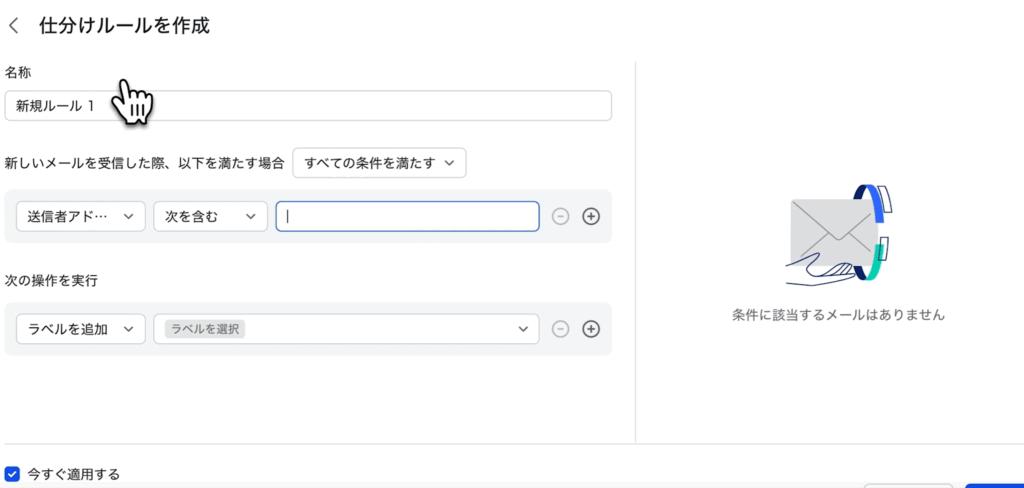Viewport: 1024px width, 488px height.
Task: Click the 新しいメールを受信した際 condition label
Action: coord(146,163)
